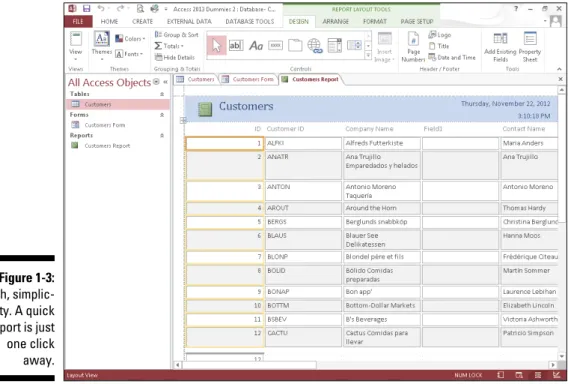Click the Around the Horn cell
This screenshot has height=384, width=568.
[382, 208]
